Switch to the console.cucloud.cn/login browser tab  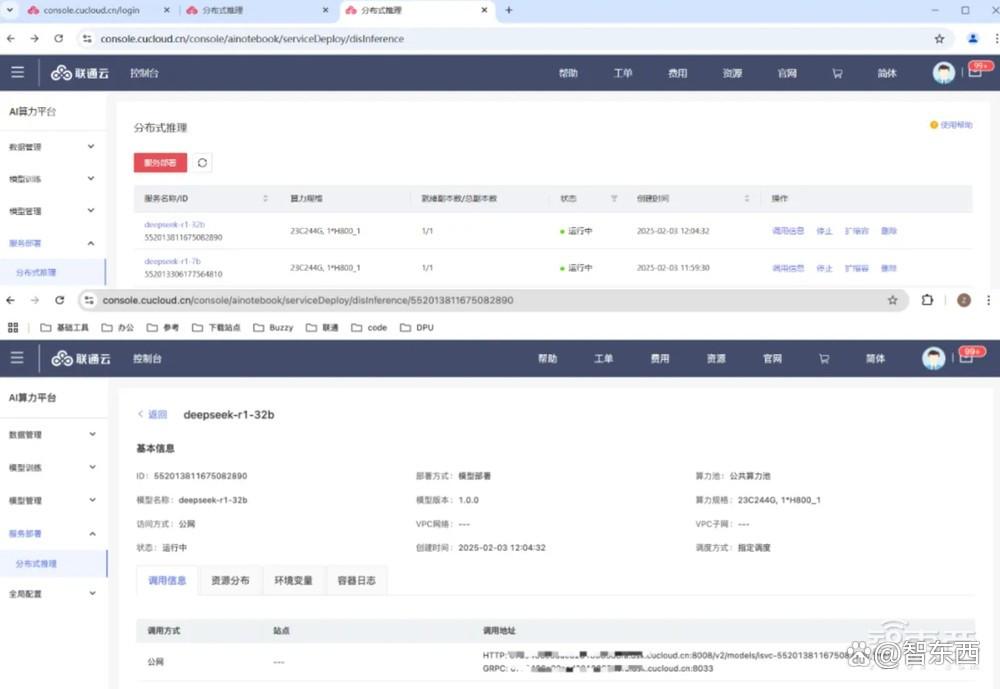pos(91,10)
